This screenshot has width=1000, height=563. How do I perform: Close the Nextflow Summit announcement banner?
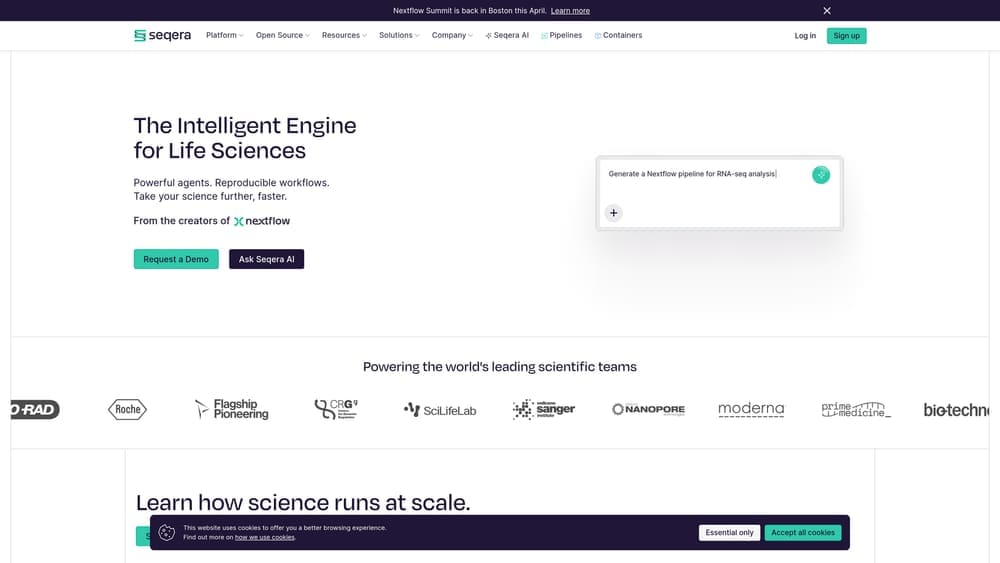coord(827,11)
